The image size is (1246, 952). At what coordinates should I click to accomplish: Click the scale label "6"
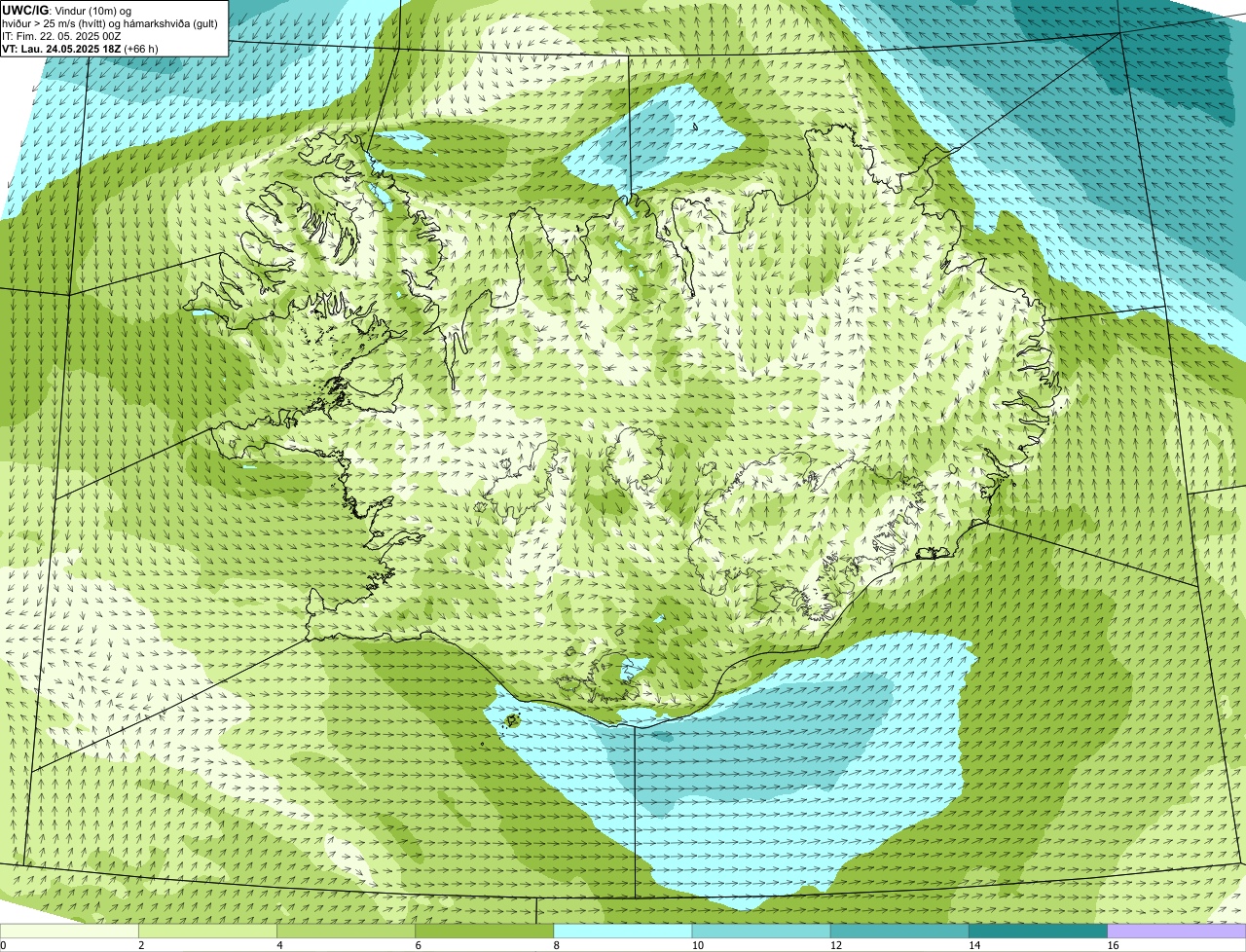(419, 945)
